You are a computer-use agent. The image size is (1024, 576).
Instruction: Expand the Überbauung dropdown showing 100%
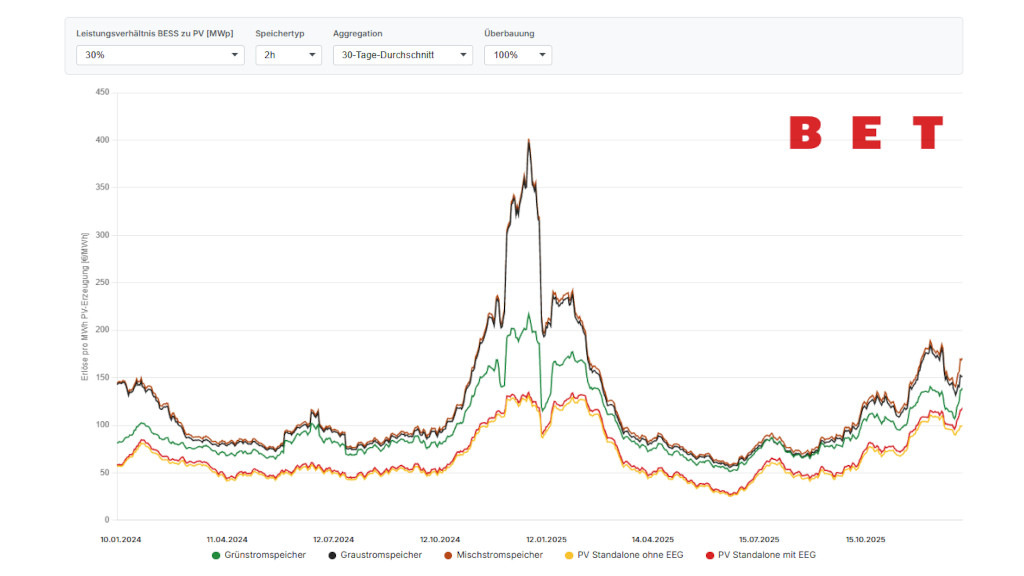(517, 55)
